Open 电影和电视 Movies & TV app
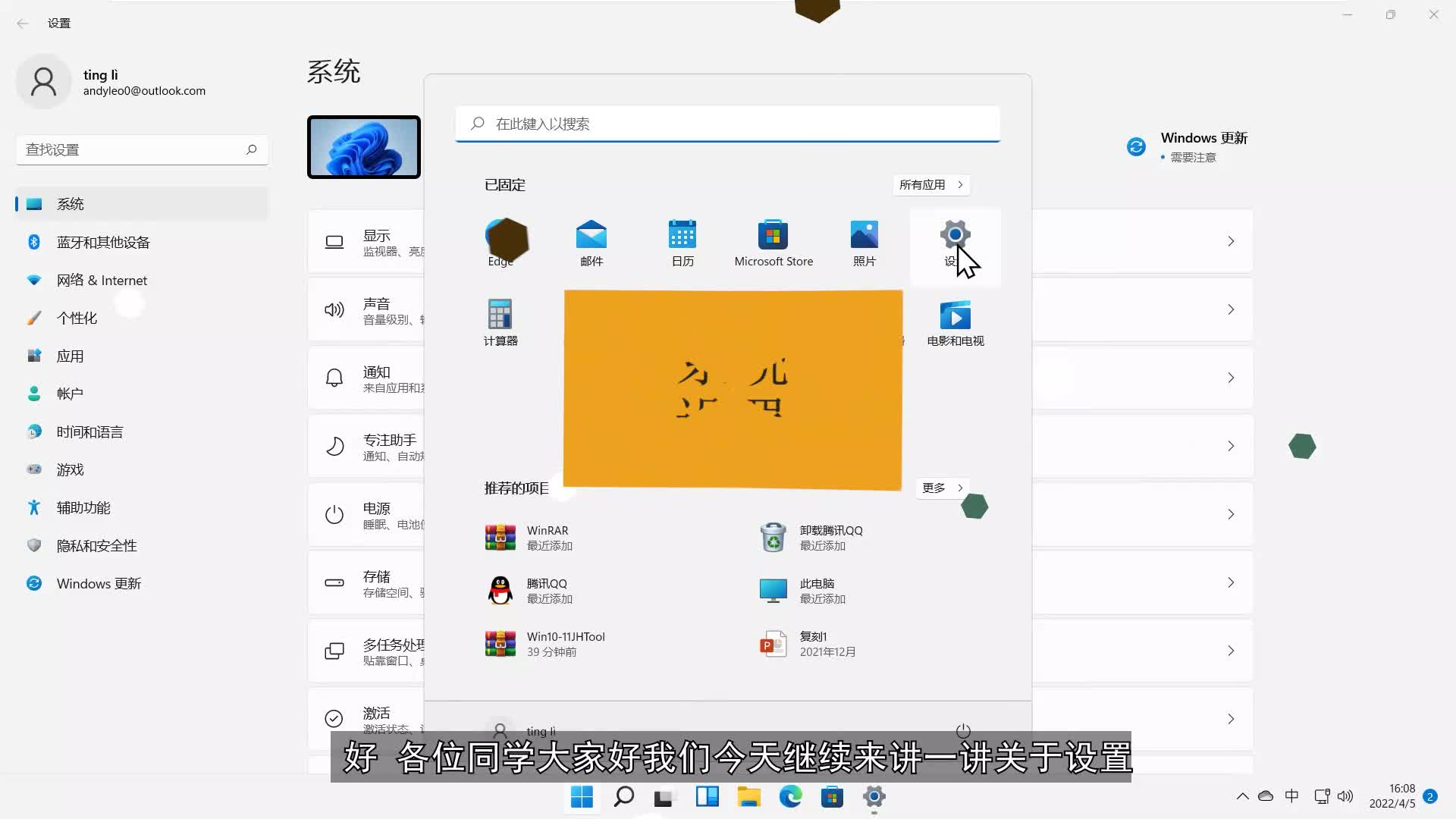This screenshot has height=819, width=1456. tap(955, 322)
